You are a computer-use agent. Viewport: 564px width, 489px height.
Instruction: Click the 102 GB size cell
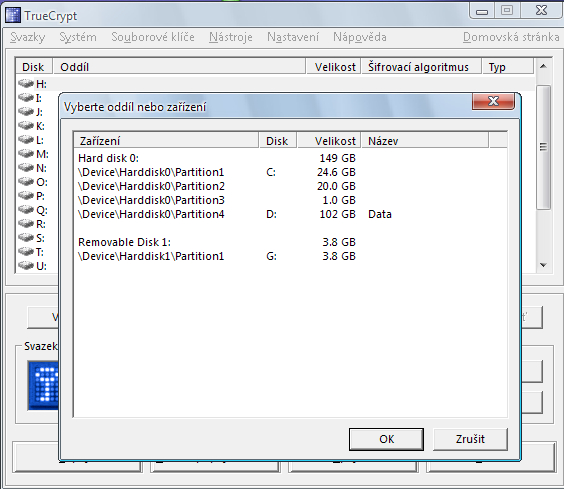click(x=337, y=214)
